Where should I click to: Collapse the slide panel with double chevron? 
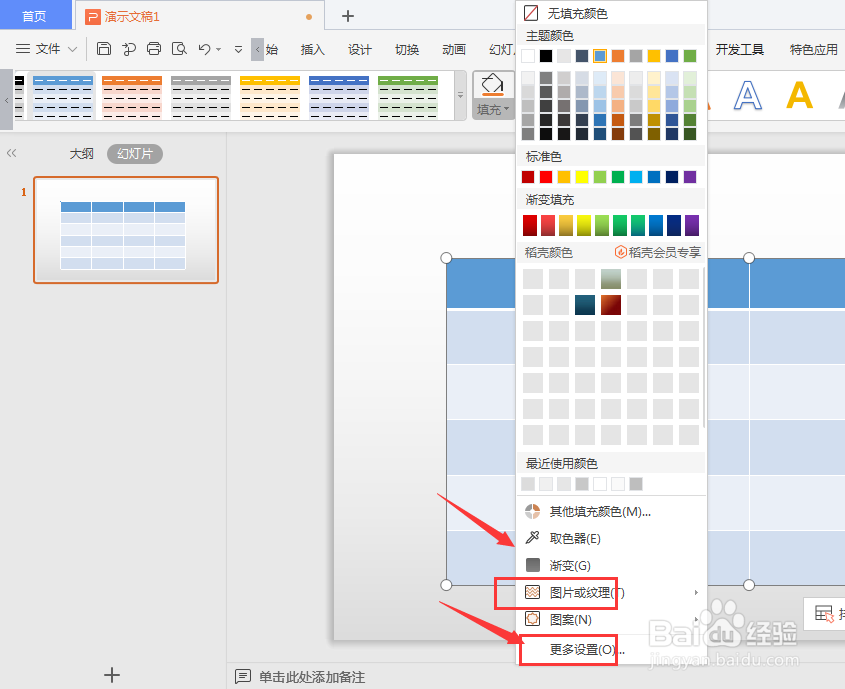[x=11, y=153]
